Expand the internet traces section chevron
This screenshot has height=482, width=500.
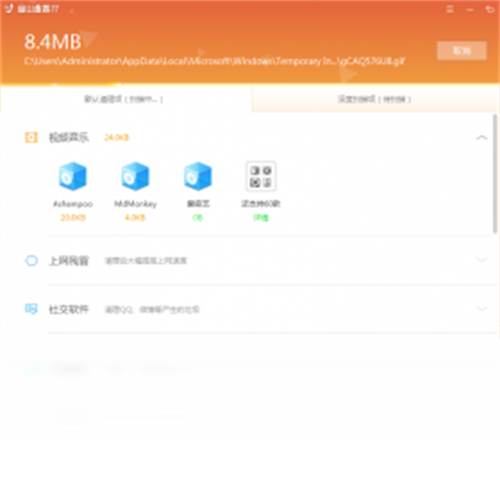click(x=482, y=260)
